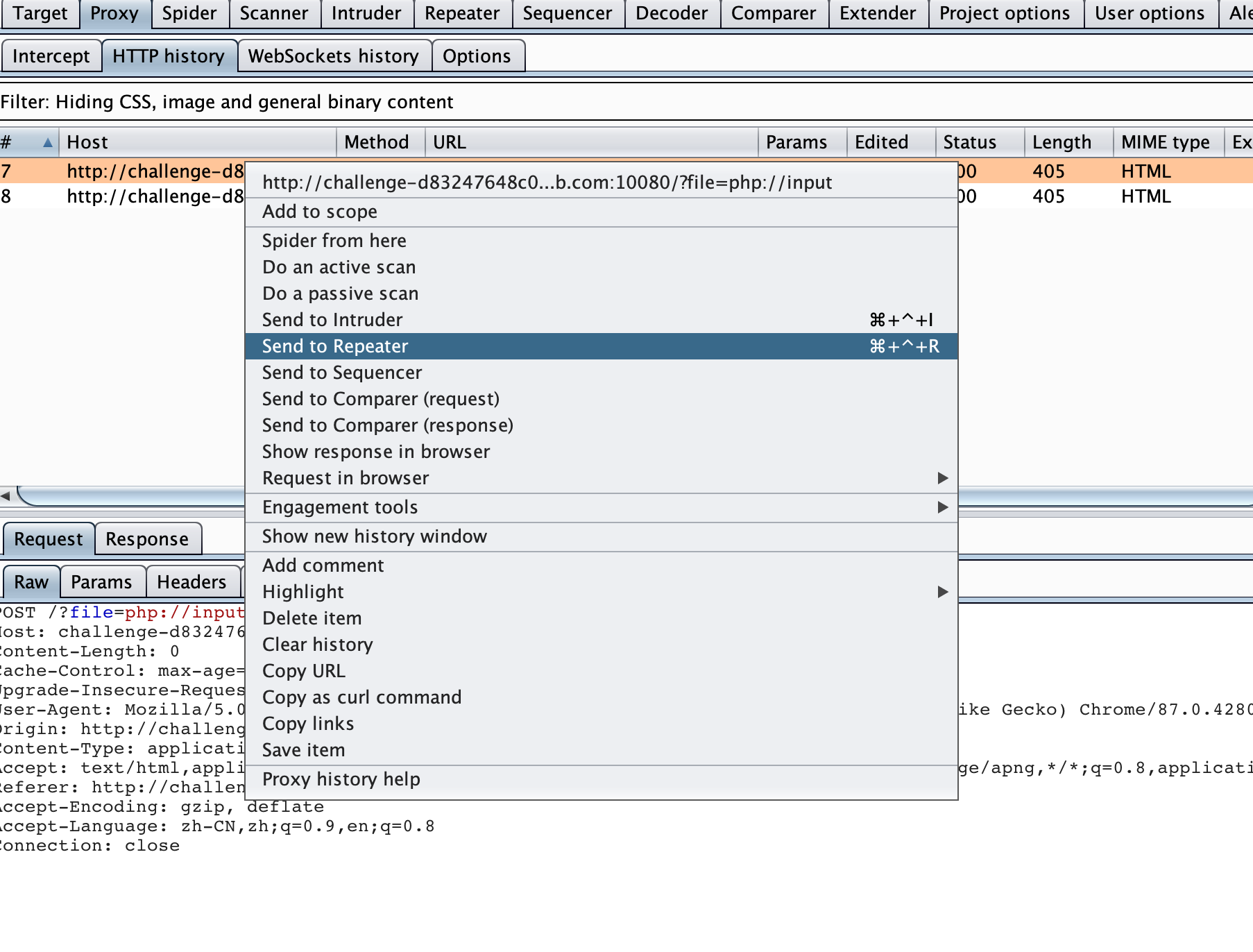The width and height of the screenshot is (1253, 952).
Task: Open the Decoder tab
Action: coord(671,13)
